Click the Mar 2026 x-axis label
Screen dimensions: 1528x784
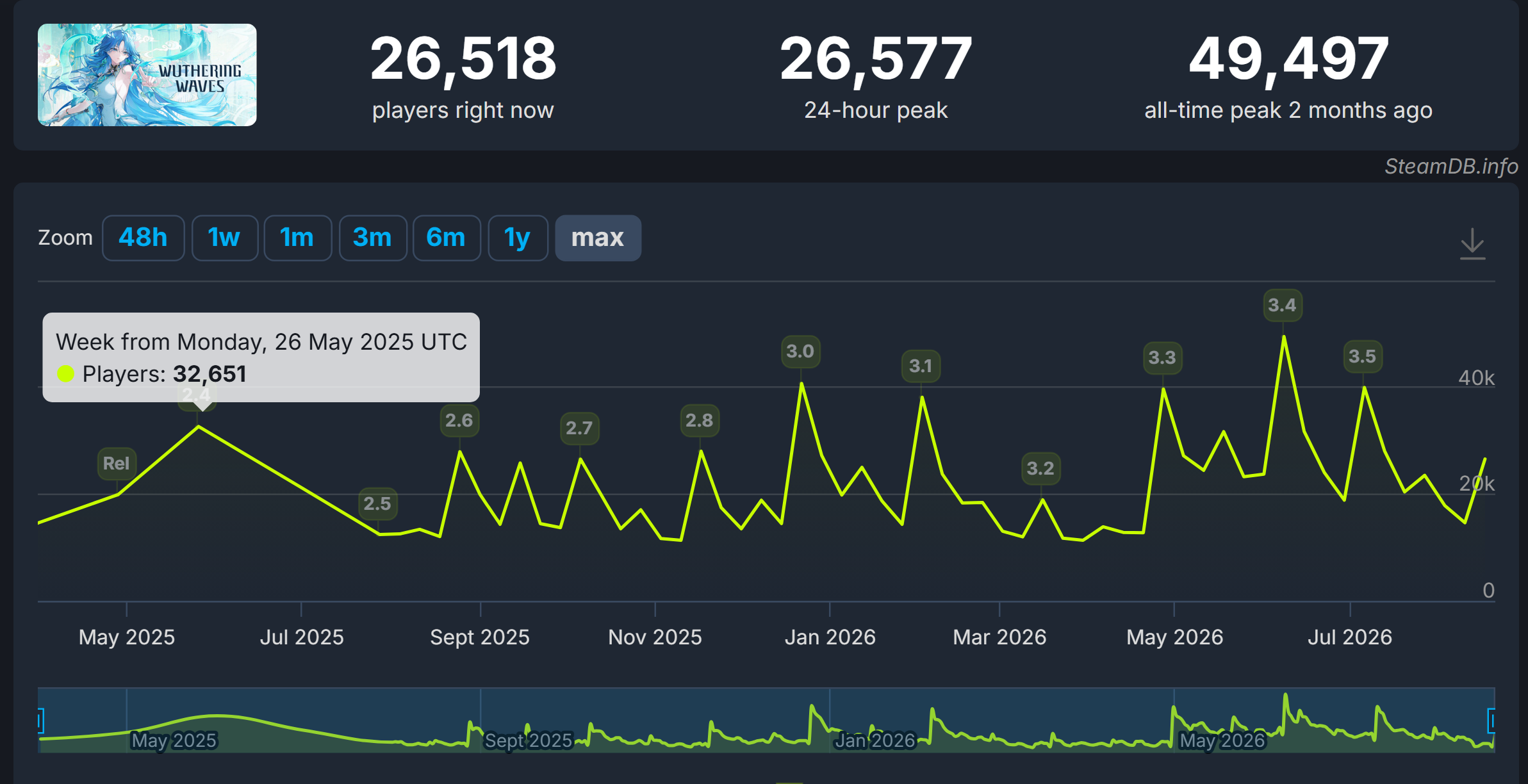(x=999, y=637)
